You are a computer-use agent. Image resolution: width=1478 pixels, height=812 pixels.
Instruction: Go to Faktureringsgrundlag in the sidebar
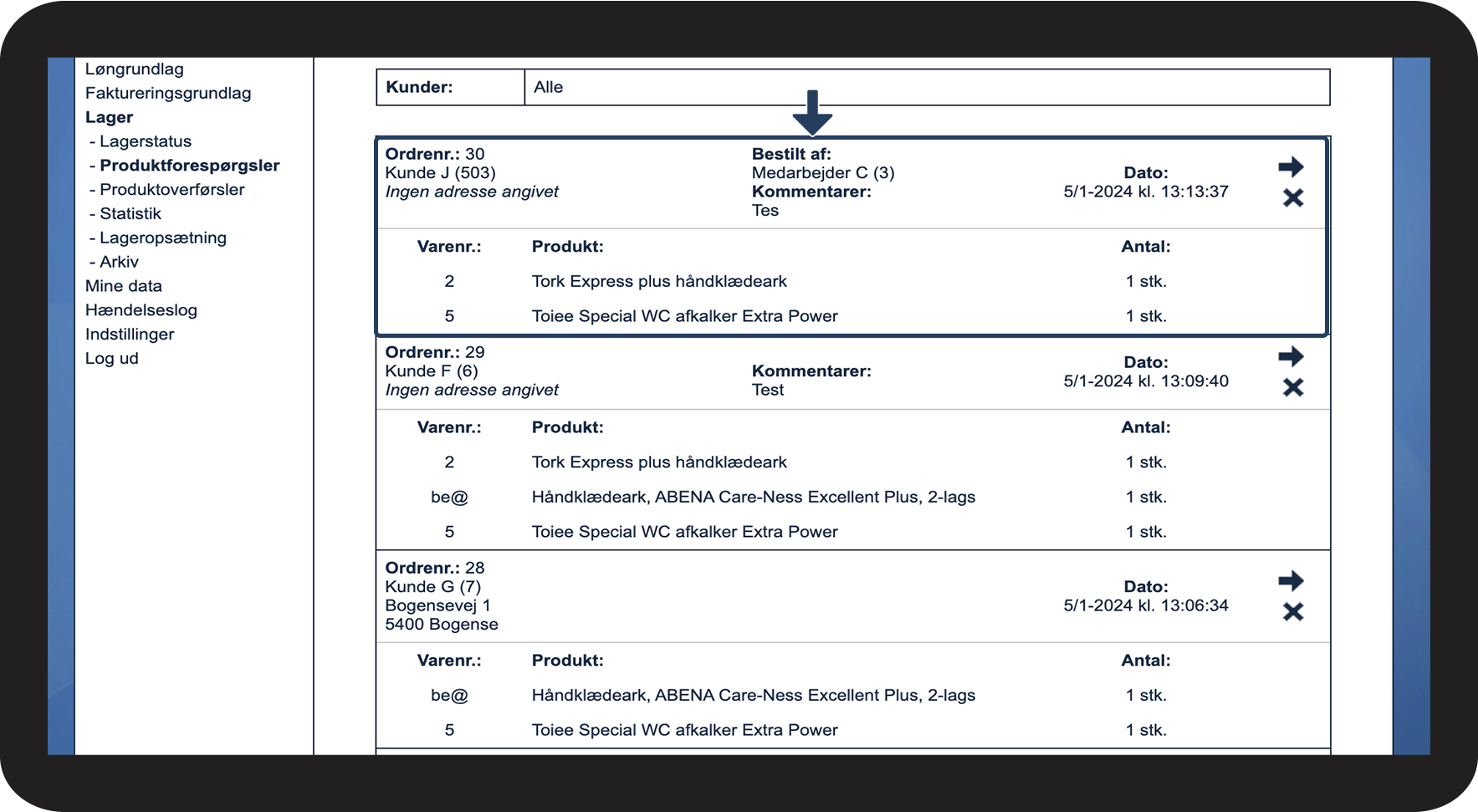tap(168, 94)
